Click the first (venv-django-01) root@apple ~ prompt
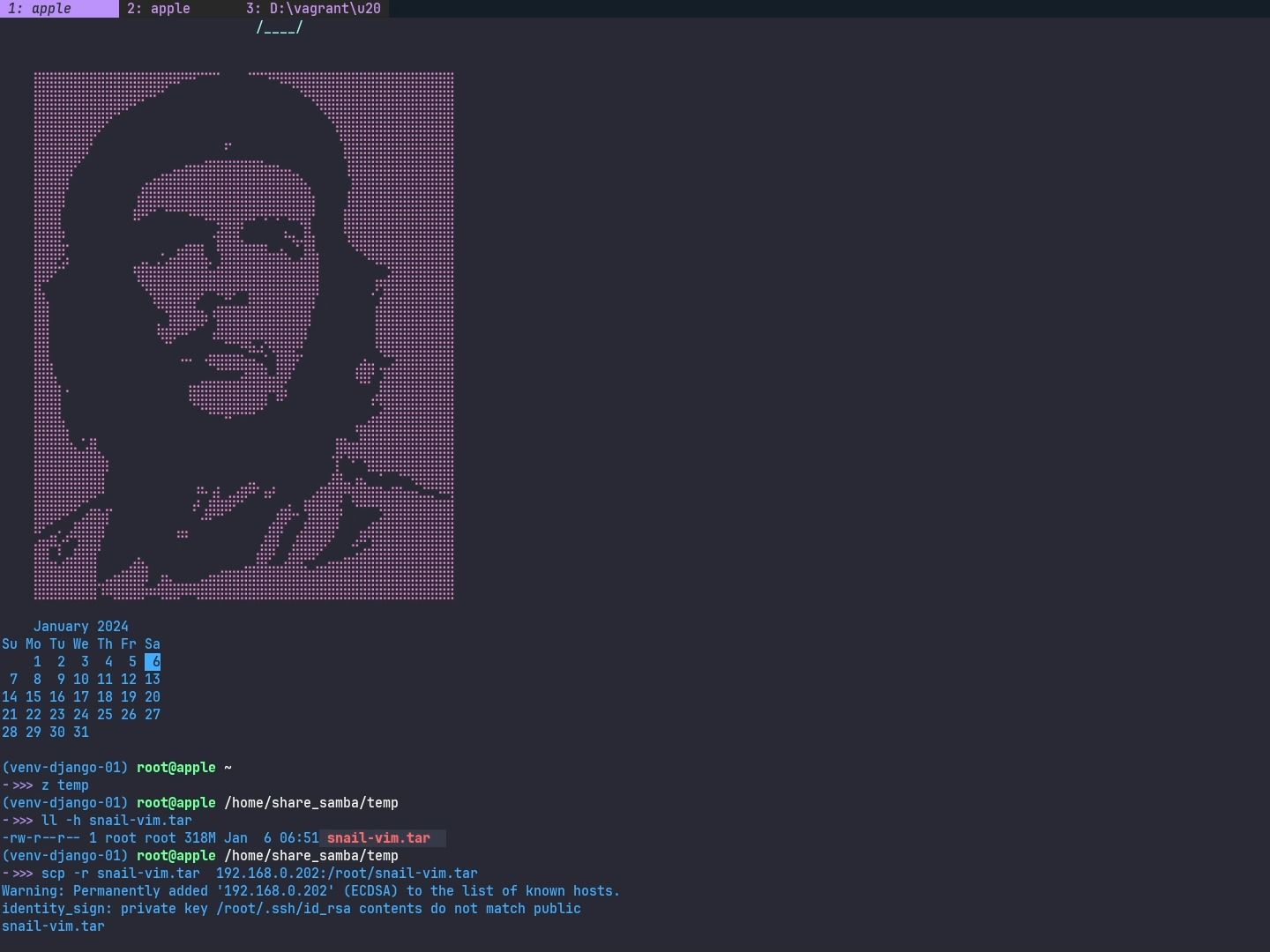This screenshot has height=952, width=1270. click(x=117, y=768)
